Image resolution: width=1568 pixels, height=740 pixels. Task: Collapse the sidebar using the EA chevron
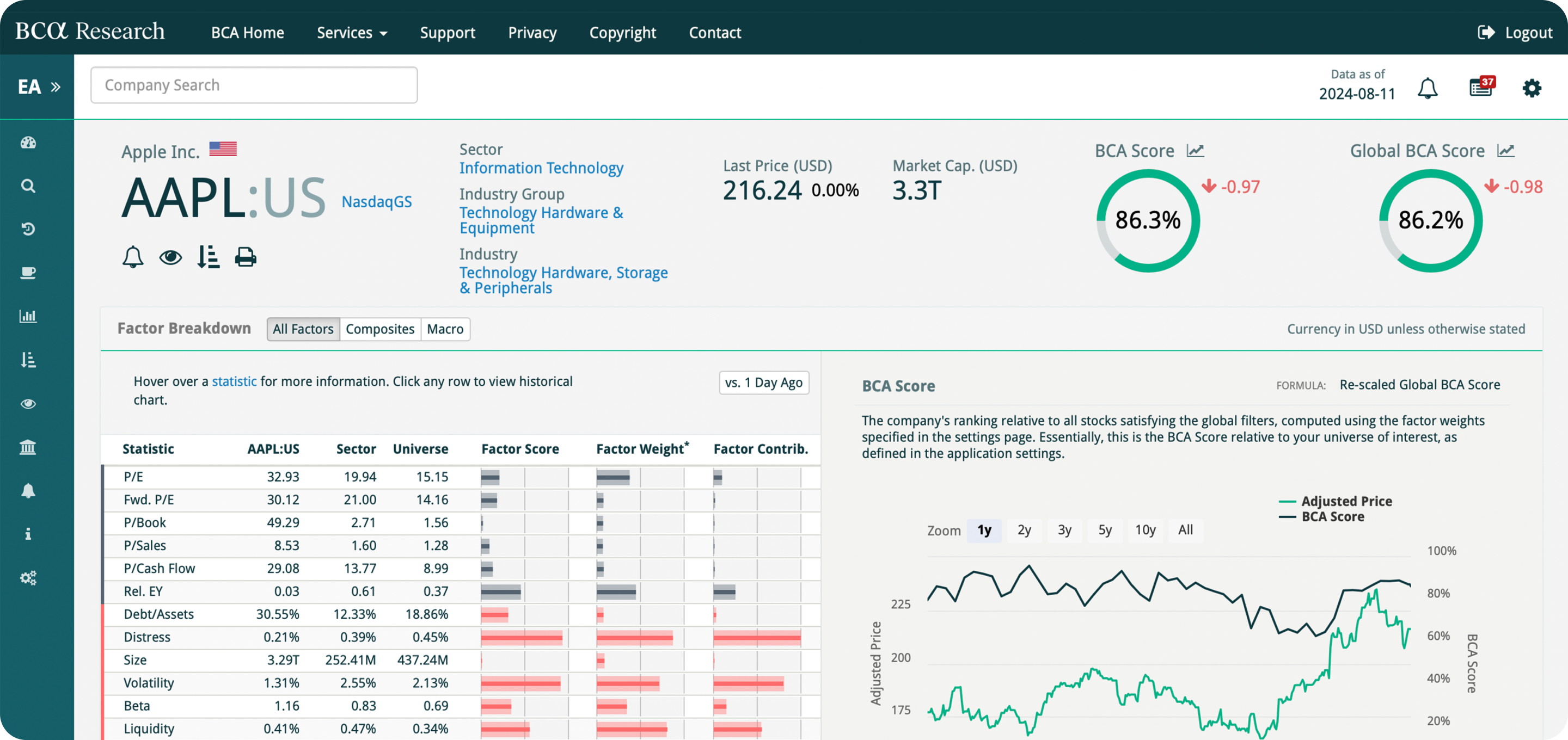point(55,86)
